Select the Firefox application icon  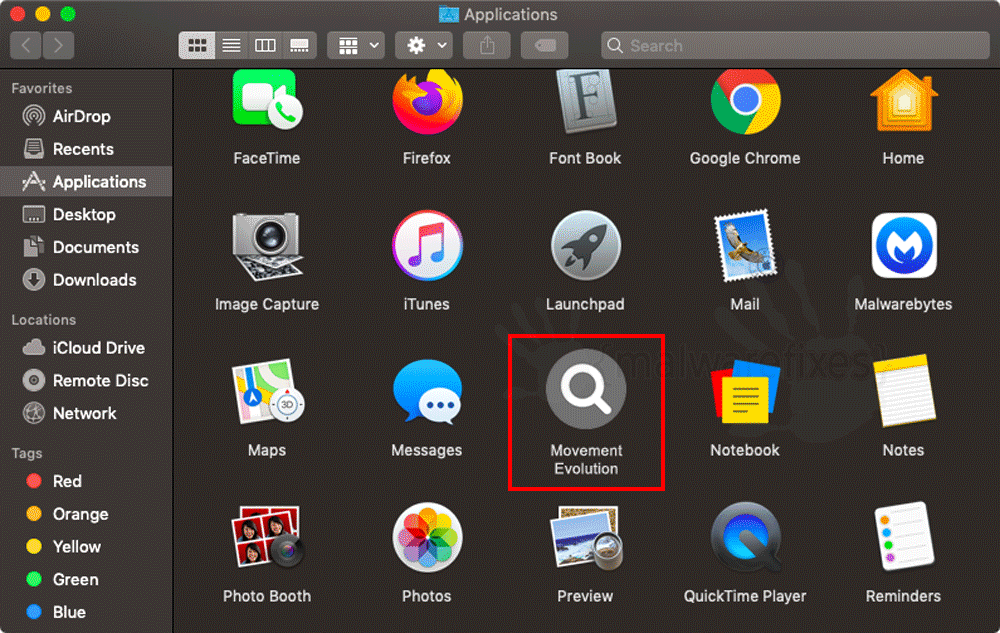click(x=427, y=101)
